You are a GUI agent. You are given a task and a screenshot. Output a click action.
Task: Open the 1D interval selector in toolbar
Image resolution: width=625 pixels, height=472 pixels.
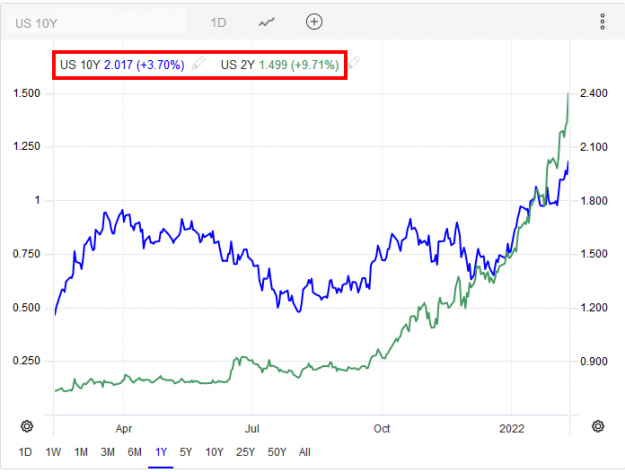218,23
